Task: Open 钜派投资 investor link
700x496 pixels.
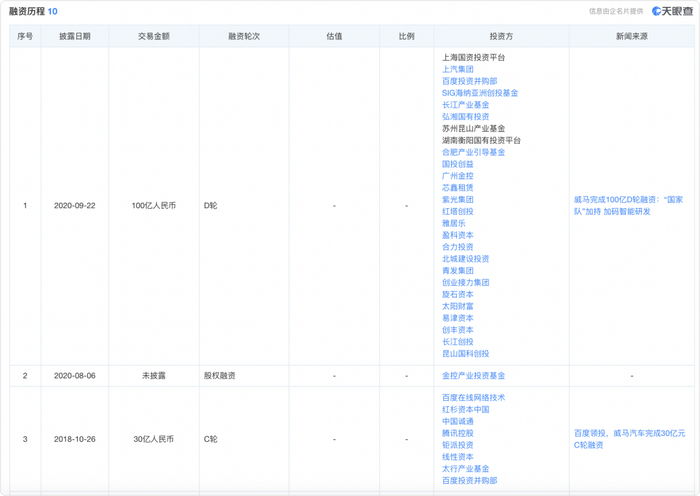Action: pyautogui.click(x=458, y=445)
